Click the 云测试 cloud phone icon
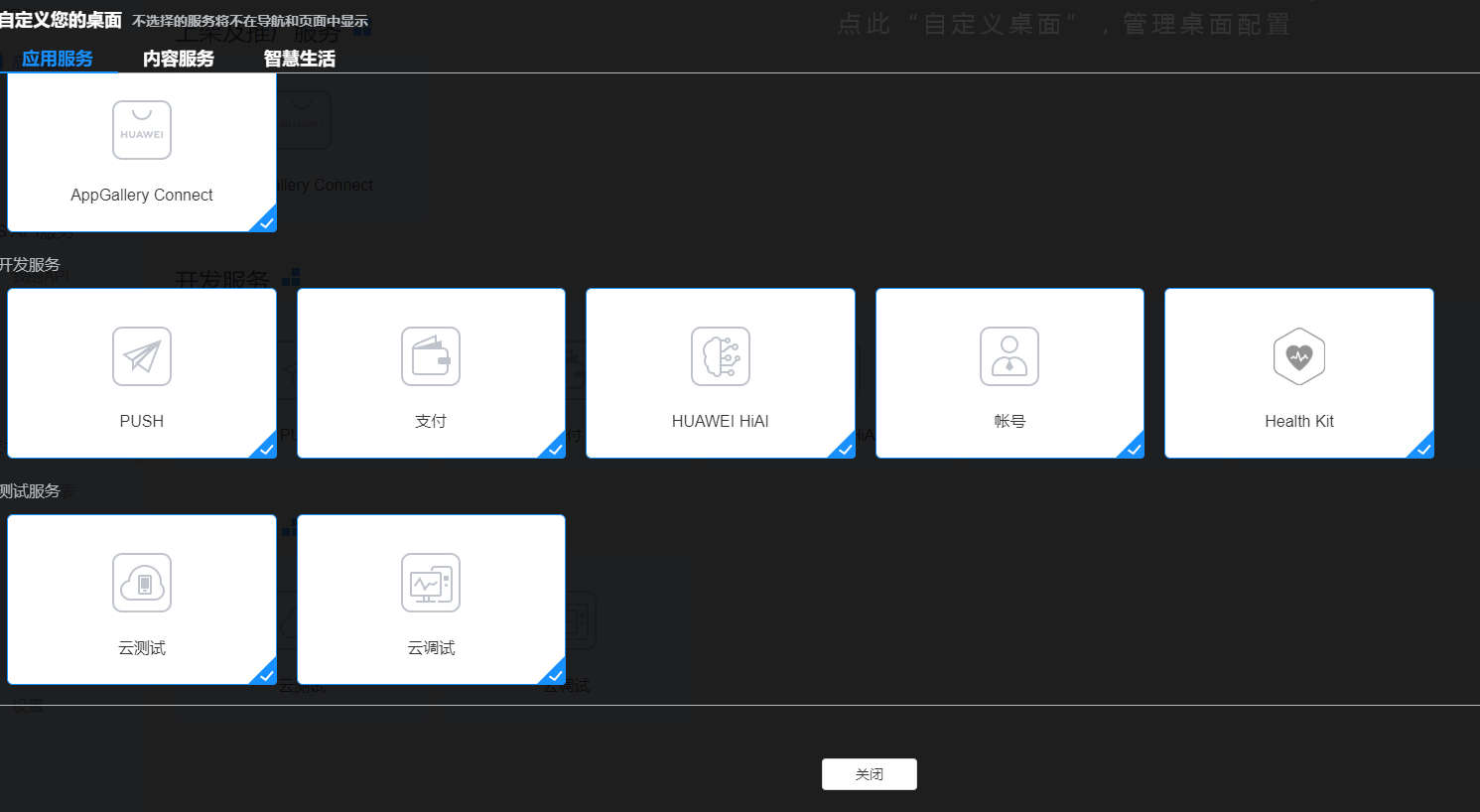Viewport: 1480px width, 812px height. (x=142, y=583)
